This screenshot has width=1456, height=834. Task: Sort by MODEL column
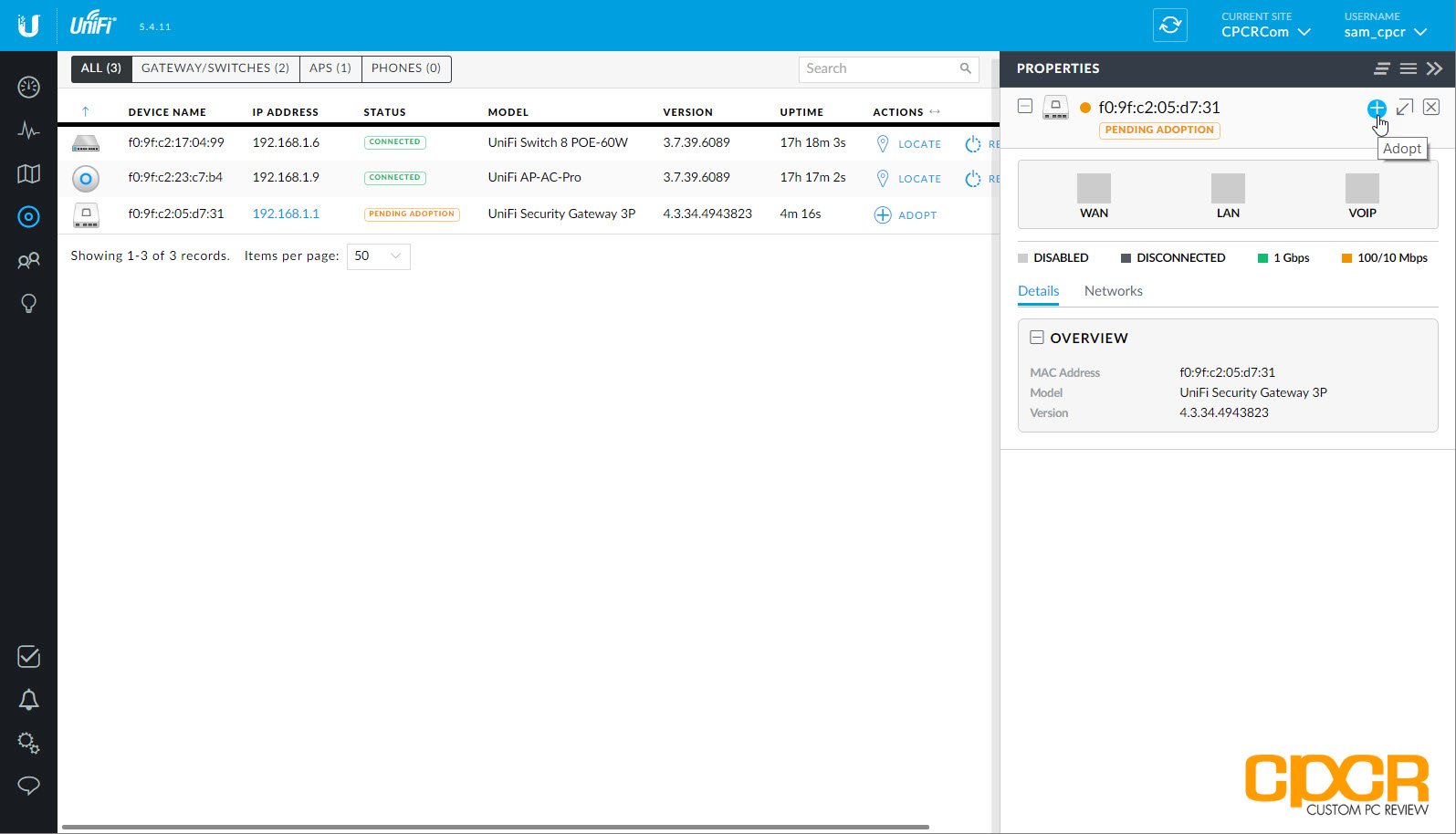point(508,112)
